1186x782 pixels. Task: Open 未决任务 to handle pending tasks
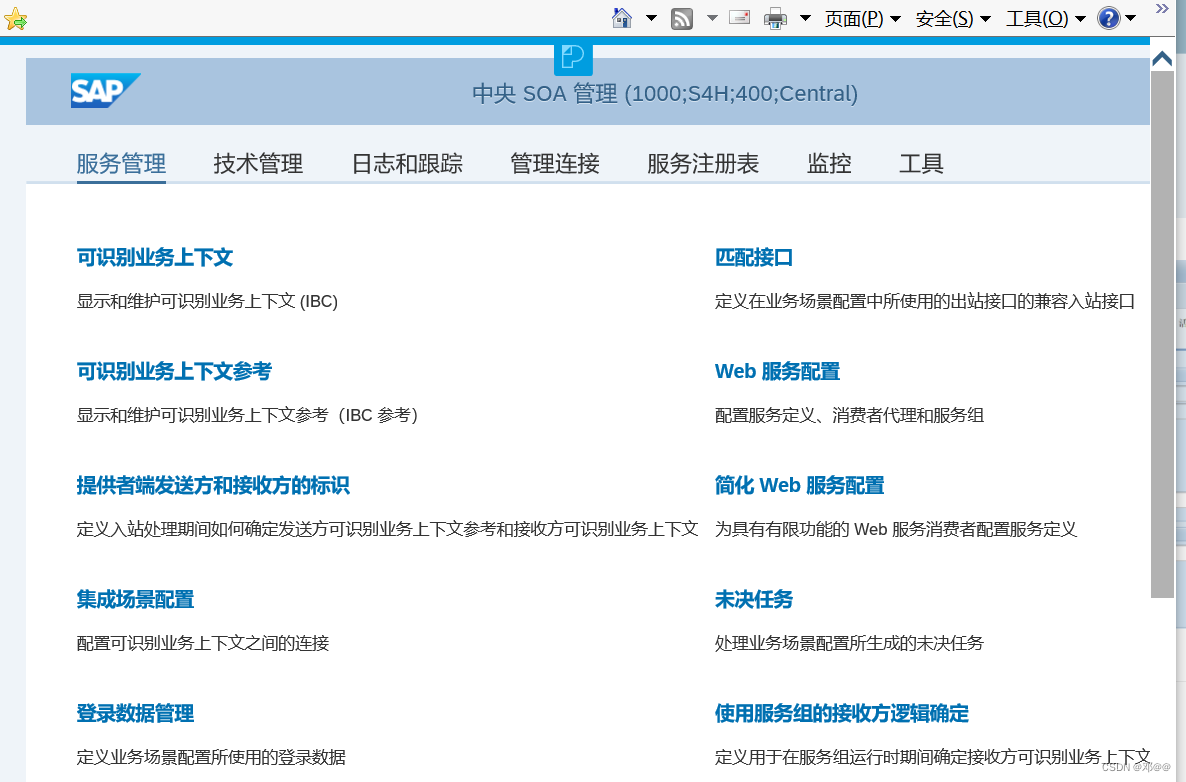[x=754, y=599]
